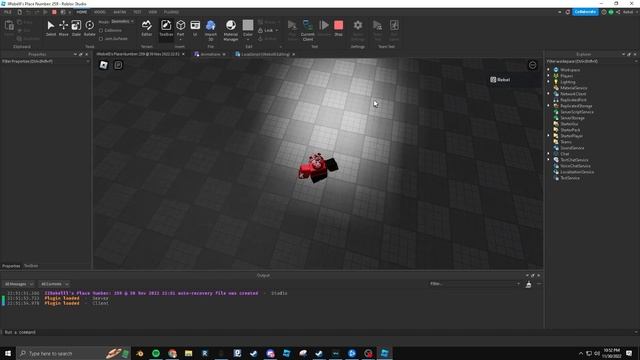Open the chat icon in the viewport
This screenshot has width=640, height=360.
(x=118, y=65)
